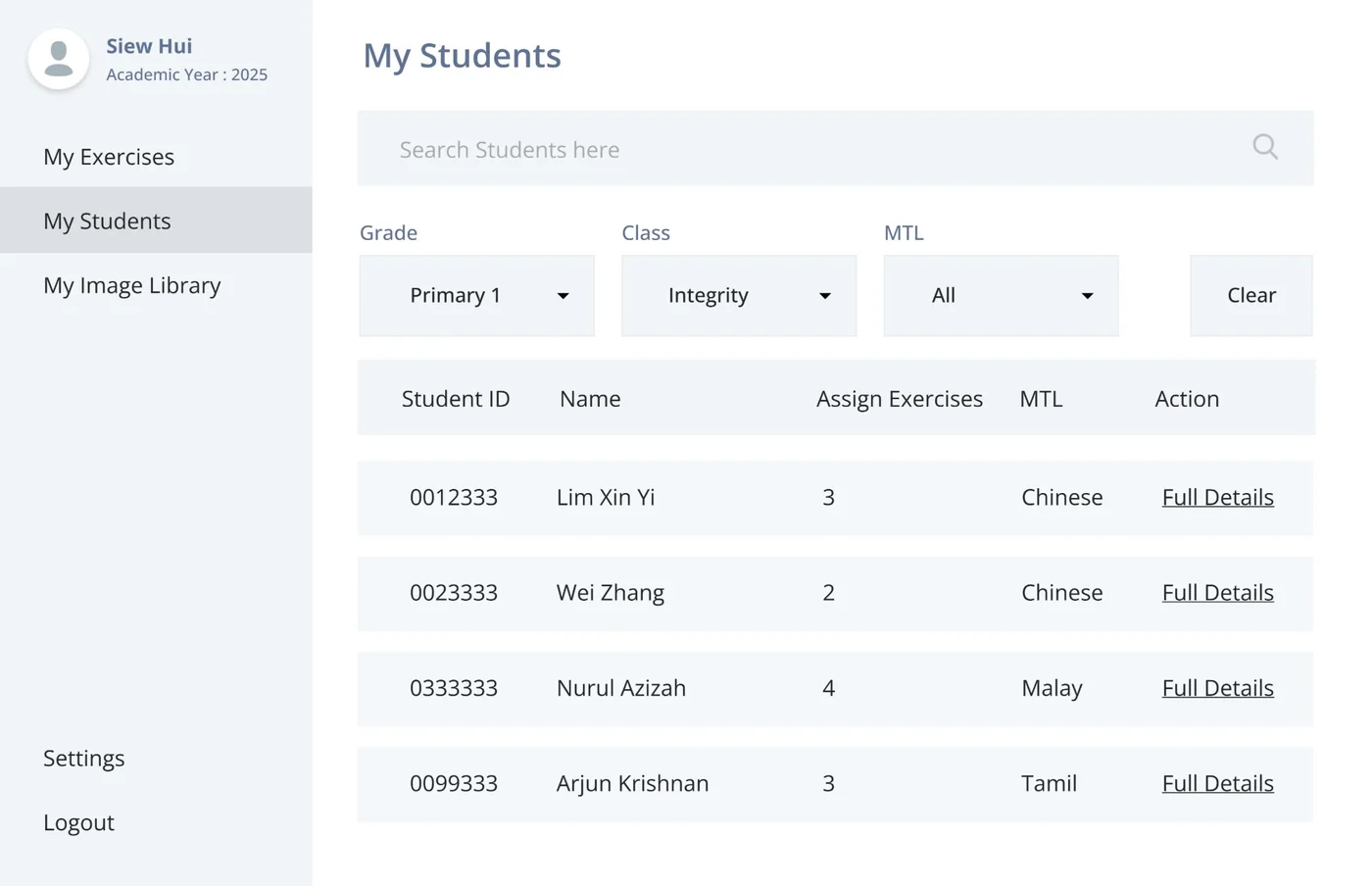This screenshot has height=886, width=1372.
Task: Select student ID 0333333
Action: 454,688
